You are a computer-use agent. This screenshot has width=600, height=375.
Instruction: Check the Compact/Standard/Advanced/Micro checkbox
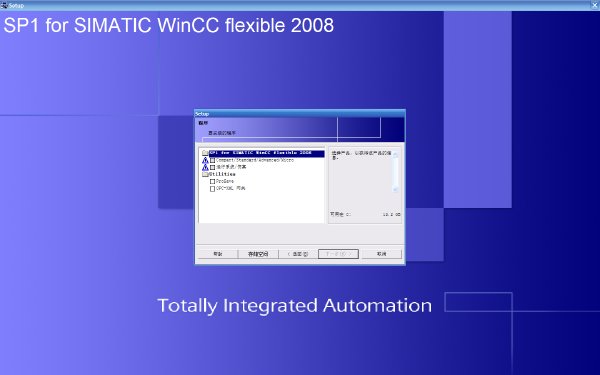click(212, 160)
